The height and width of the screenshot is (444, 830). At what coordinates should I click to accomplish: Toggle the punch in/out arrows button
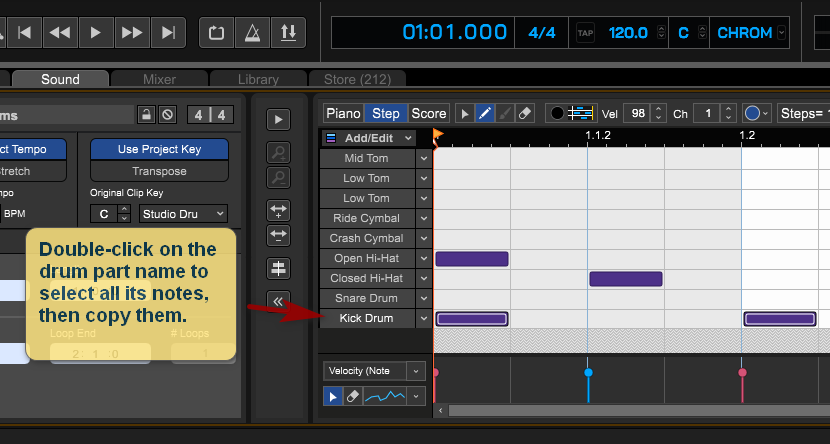tap(288, 33)
